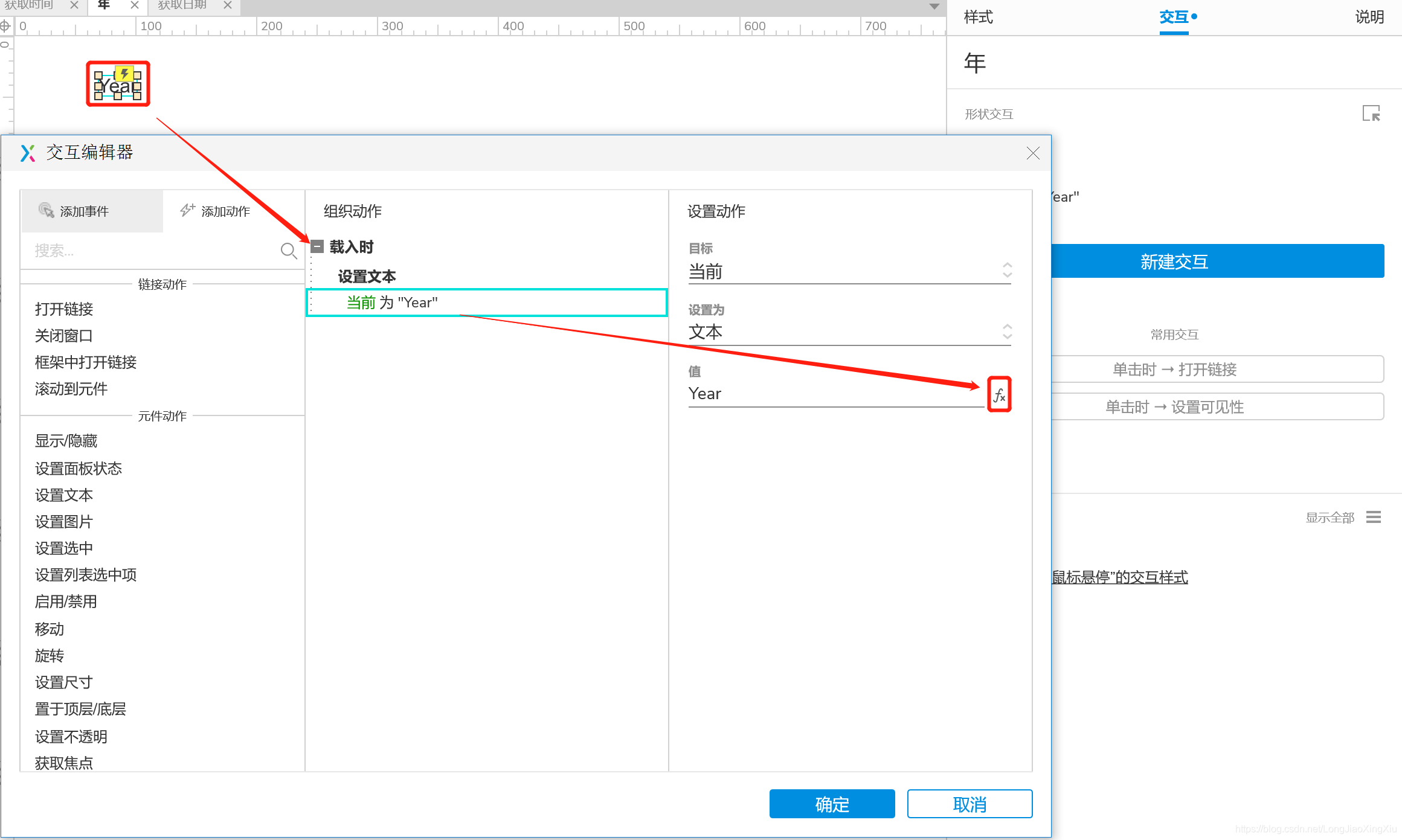This screenshot has height=840, width=1402.
Task: Click the shape interaction selector icon
Action: pos(1371,114)
